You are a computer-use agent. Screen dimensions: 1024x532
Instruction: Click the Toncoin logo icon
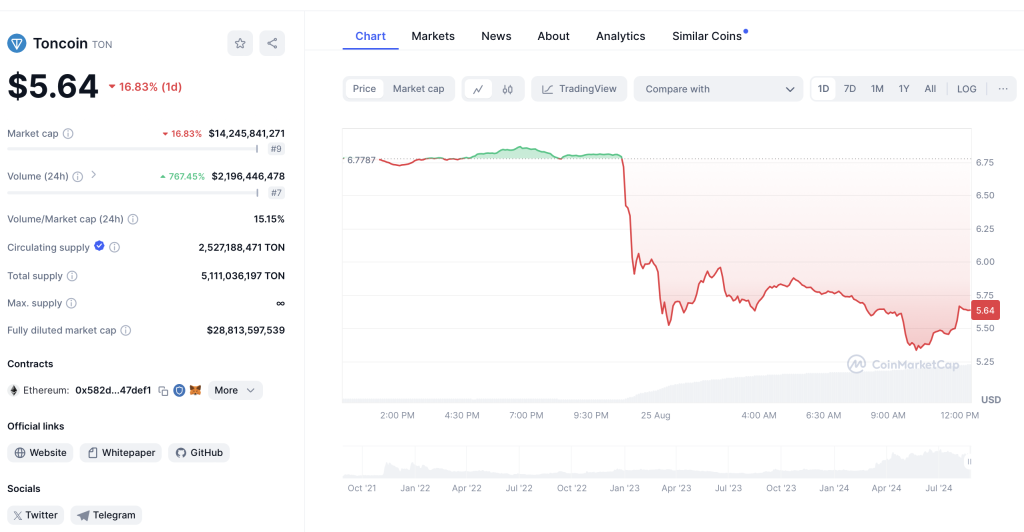coord(16,44)
